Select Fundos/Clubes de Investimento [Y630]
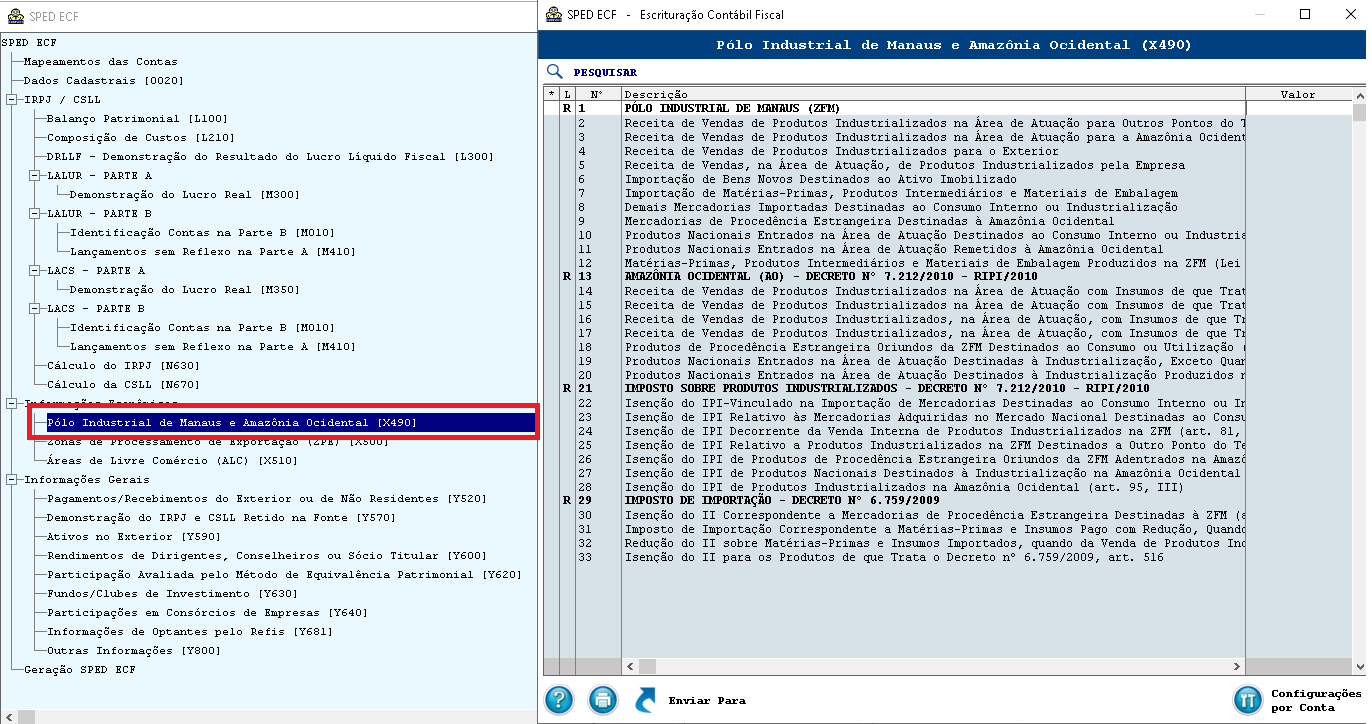 point(172,593)
